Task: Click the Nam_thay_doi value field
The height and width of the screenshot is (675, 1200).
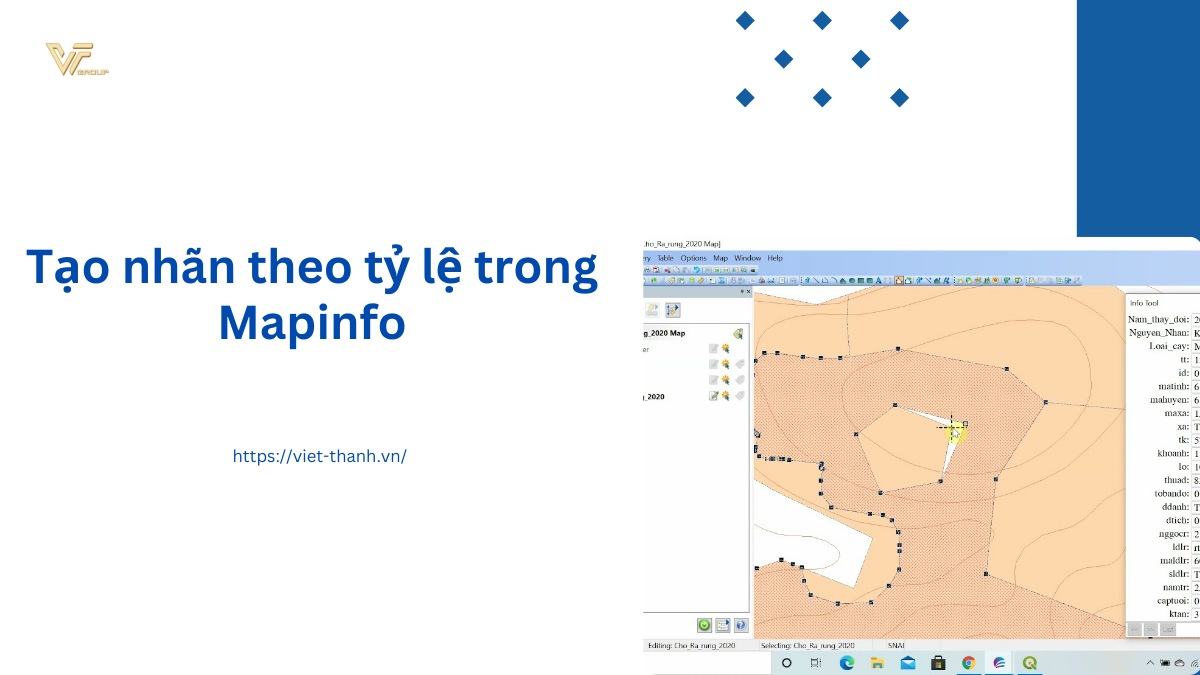Action: click(1196, 319)
